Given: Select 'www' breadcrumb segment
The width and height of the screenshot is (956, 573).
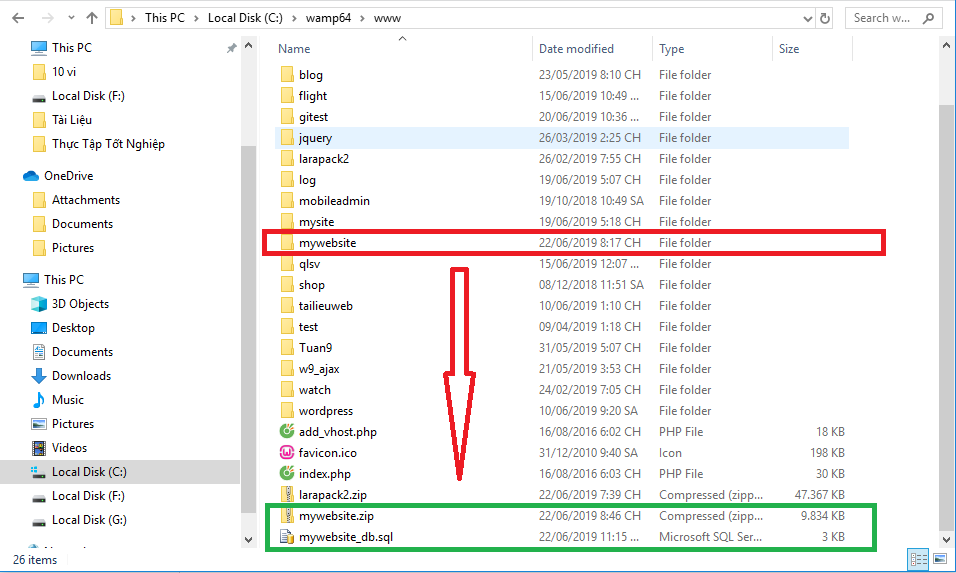Looking at the screenshot, I should (387, 18).
